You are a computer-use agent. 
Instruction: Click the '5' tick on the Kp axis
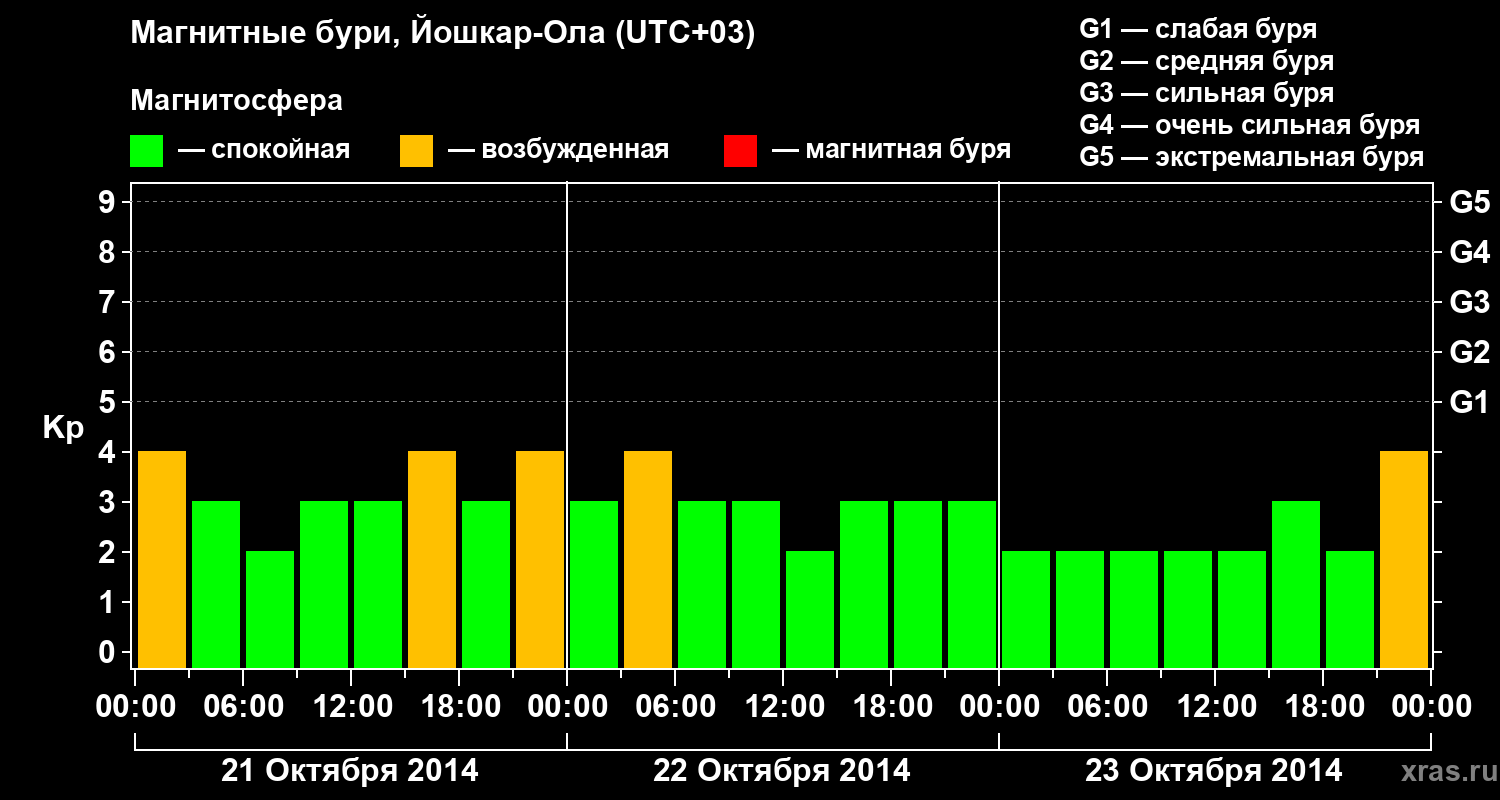[108, 402]
